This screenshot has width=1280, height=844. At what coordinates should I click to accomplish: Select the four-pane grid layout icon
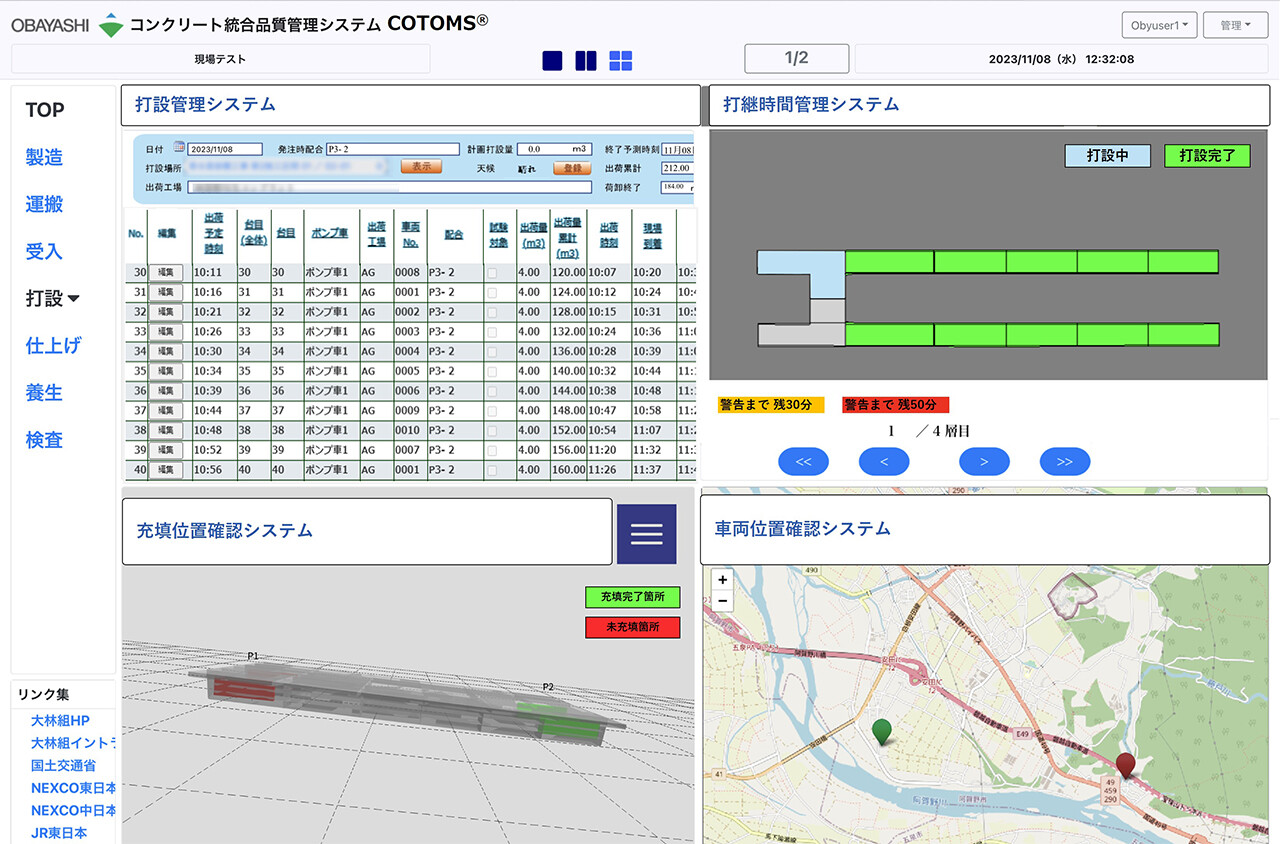click(x=620, y=61)
